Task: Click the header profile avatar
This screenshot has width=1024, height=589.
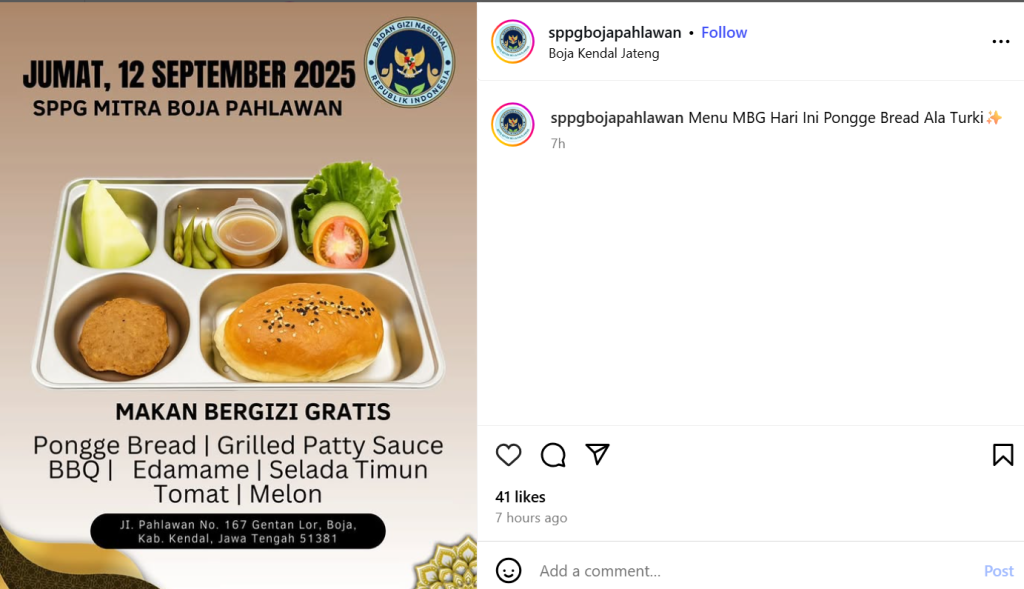Action: click(513, 41)
